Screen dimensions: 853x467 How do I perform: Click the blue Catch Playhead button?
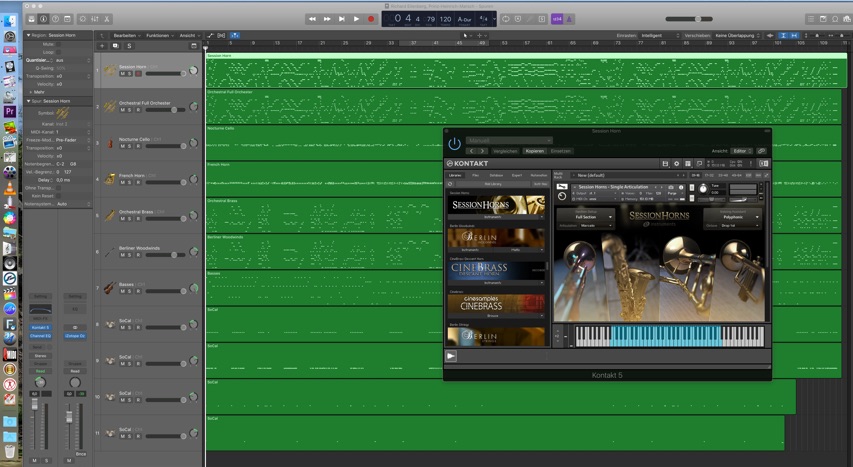pyautogui.click(x=235, y=35)
